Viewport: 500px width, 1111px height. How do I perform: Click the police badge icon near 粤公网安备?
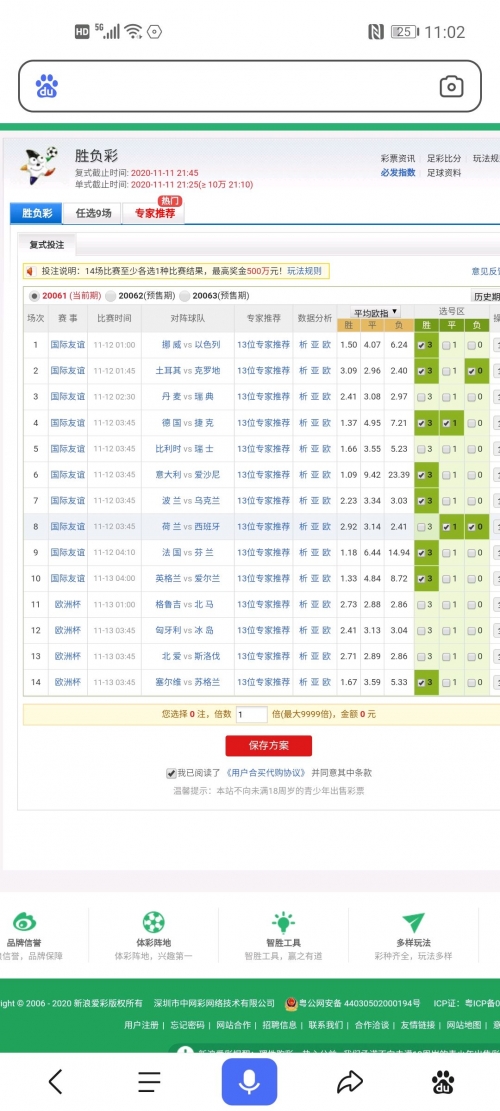(x=291, y=1003)
